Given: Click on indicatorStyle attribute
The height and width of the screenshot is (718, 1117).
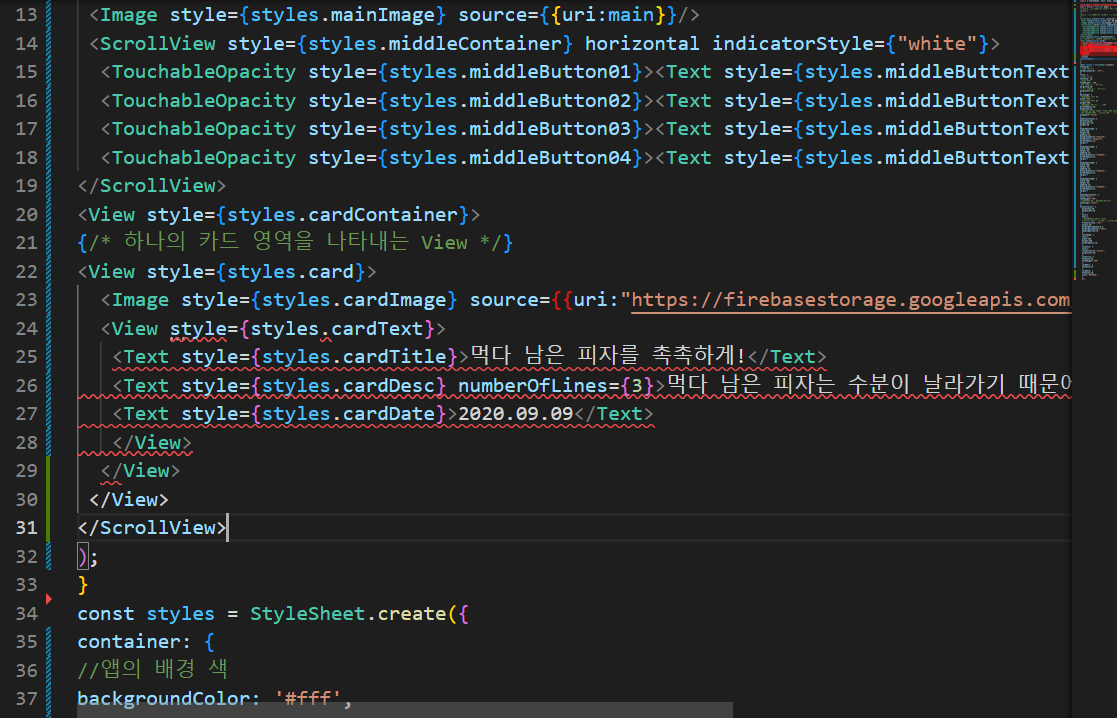Looking at the screenshot, I should point(793,43).
